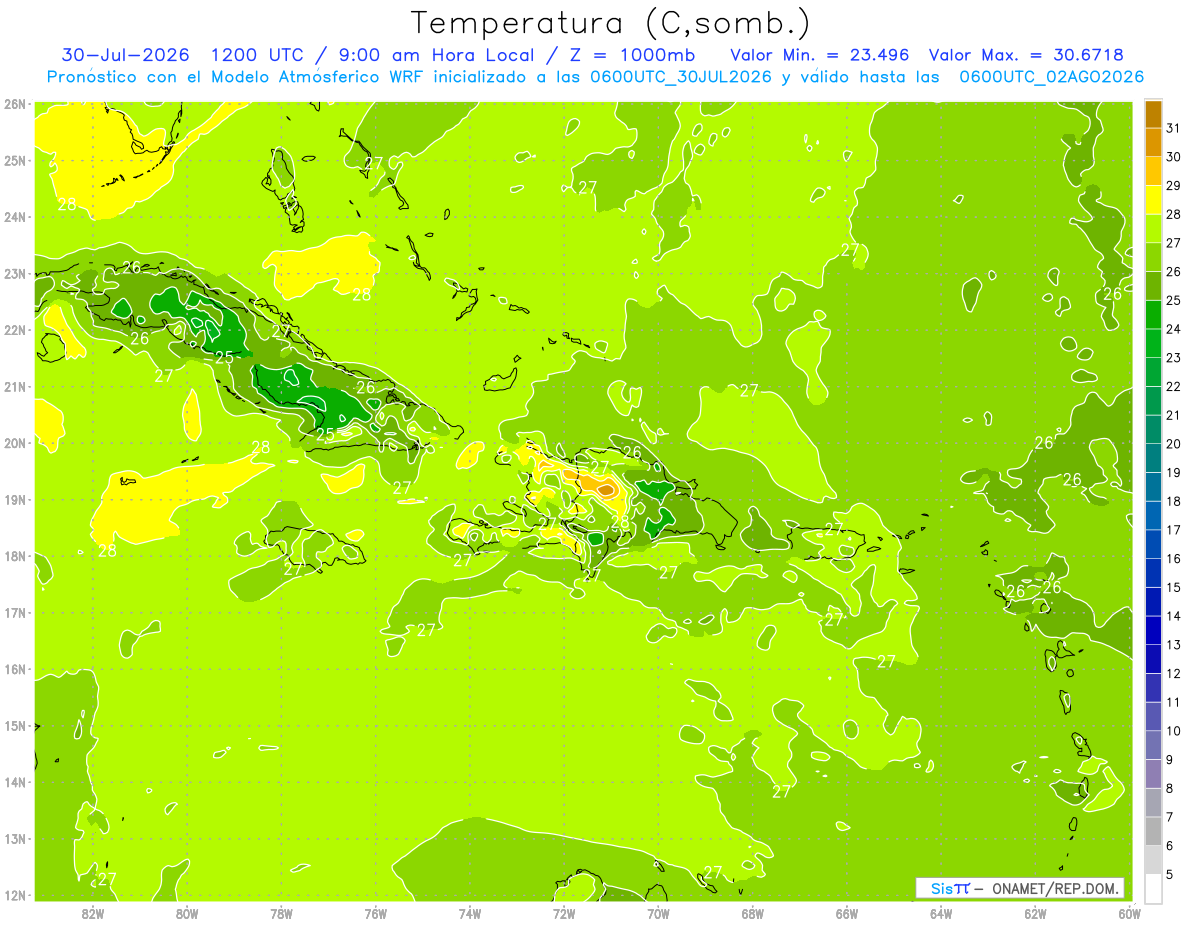Click the "15N" latitude axis label

click(15, 726)
